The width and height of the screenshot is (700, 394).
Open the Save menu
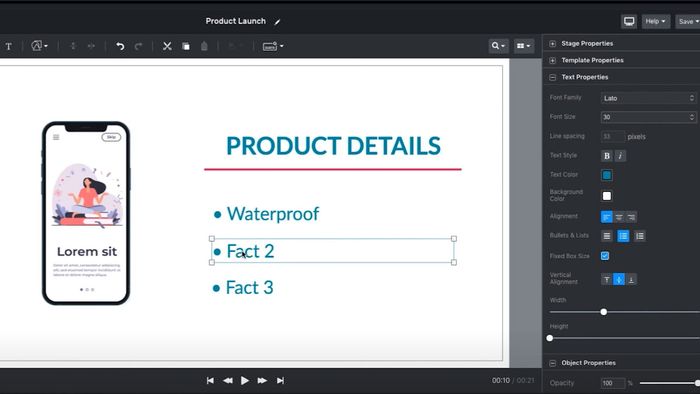pyautogui.click(x=688, y=21)
